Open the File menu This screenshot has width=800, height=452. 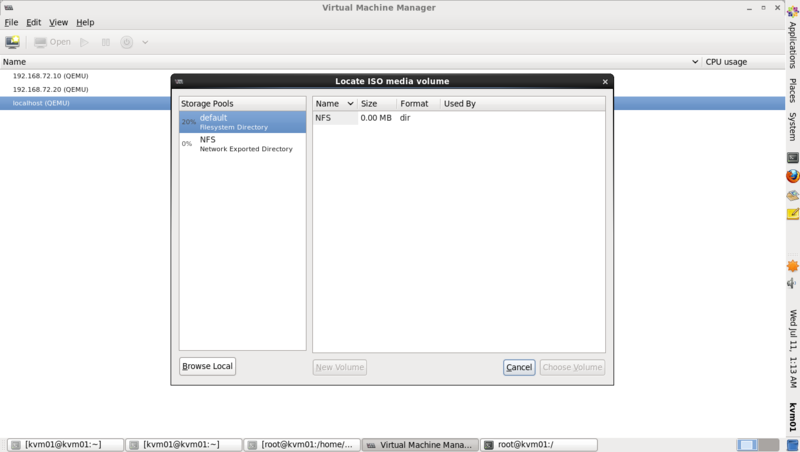tap(11, 22)
